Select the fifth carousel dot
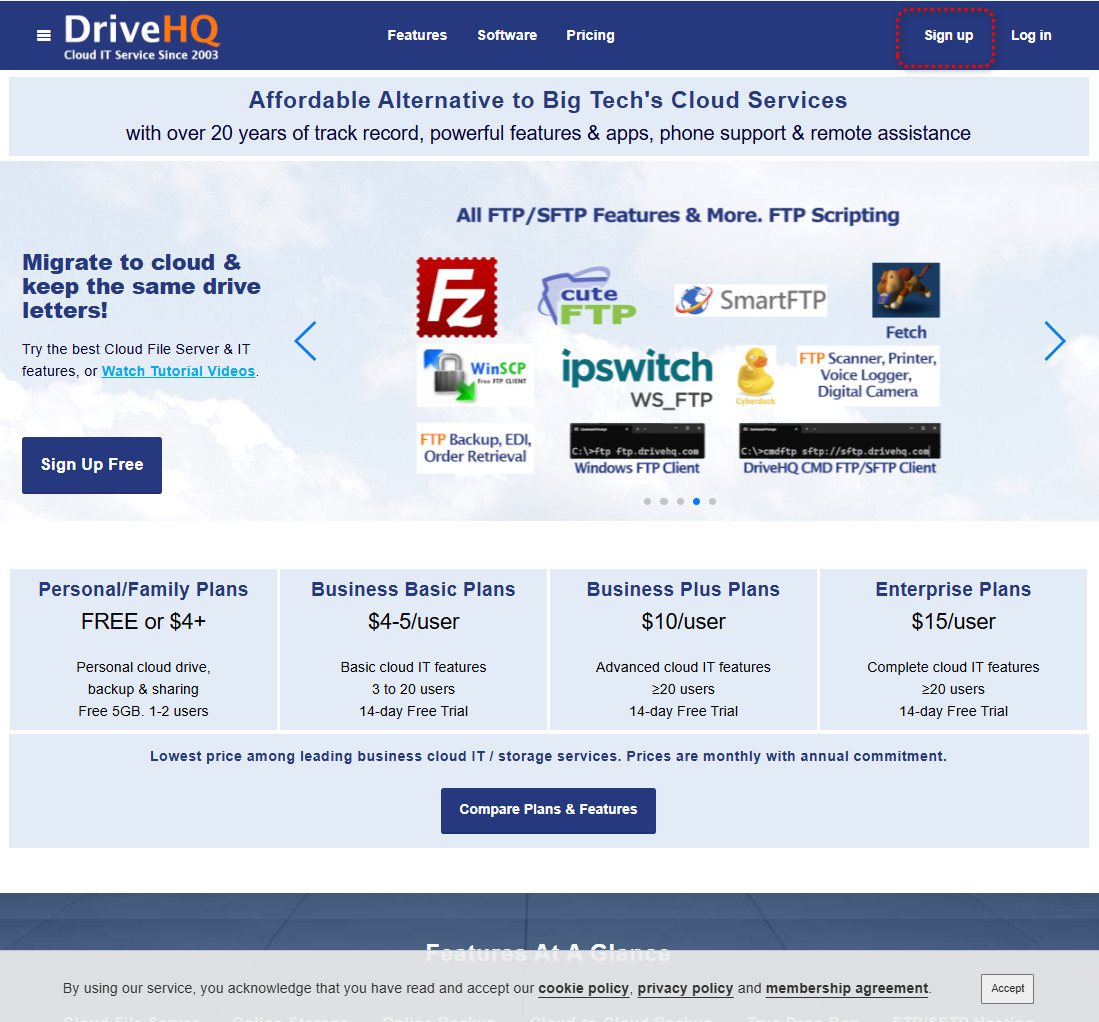Viewport: 1099px width, 1022px height. [x=713, y=501]
